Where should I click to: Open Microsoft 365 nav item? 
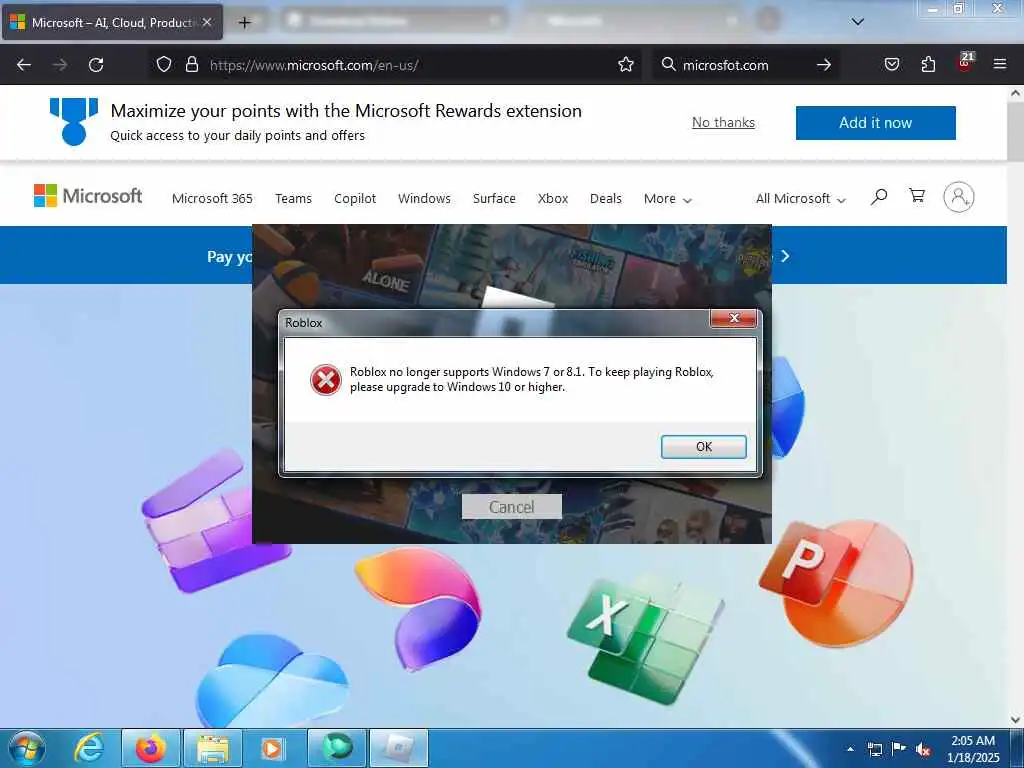click(212, 199)
